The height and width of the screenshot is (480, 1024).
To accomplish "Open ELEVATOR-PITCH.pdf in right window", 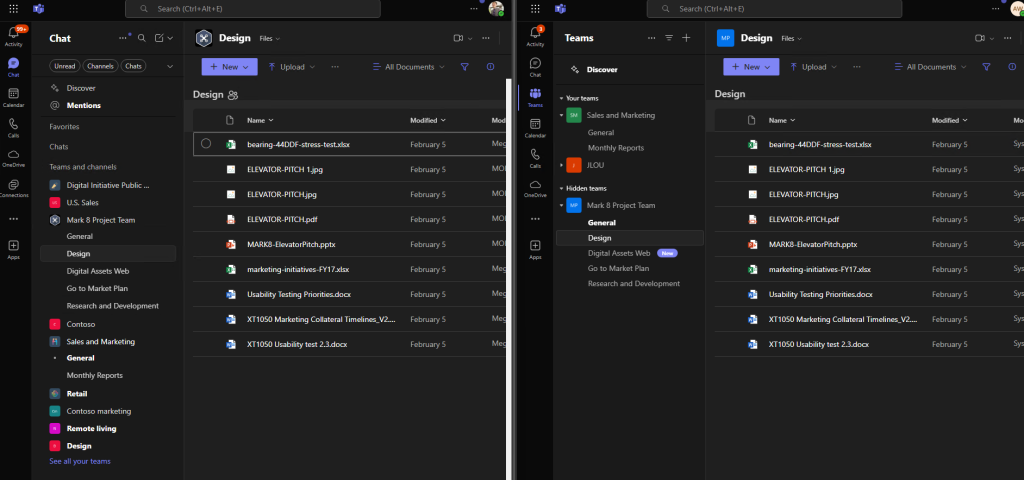I will click(x=804, y=219).
